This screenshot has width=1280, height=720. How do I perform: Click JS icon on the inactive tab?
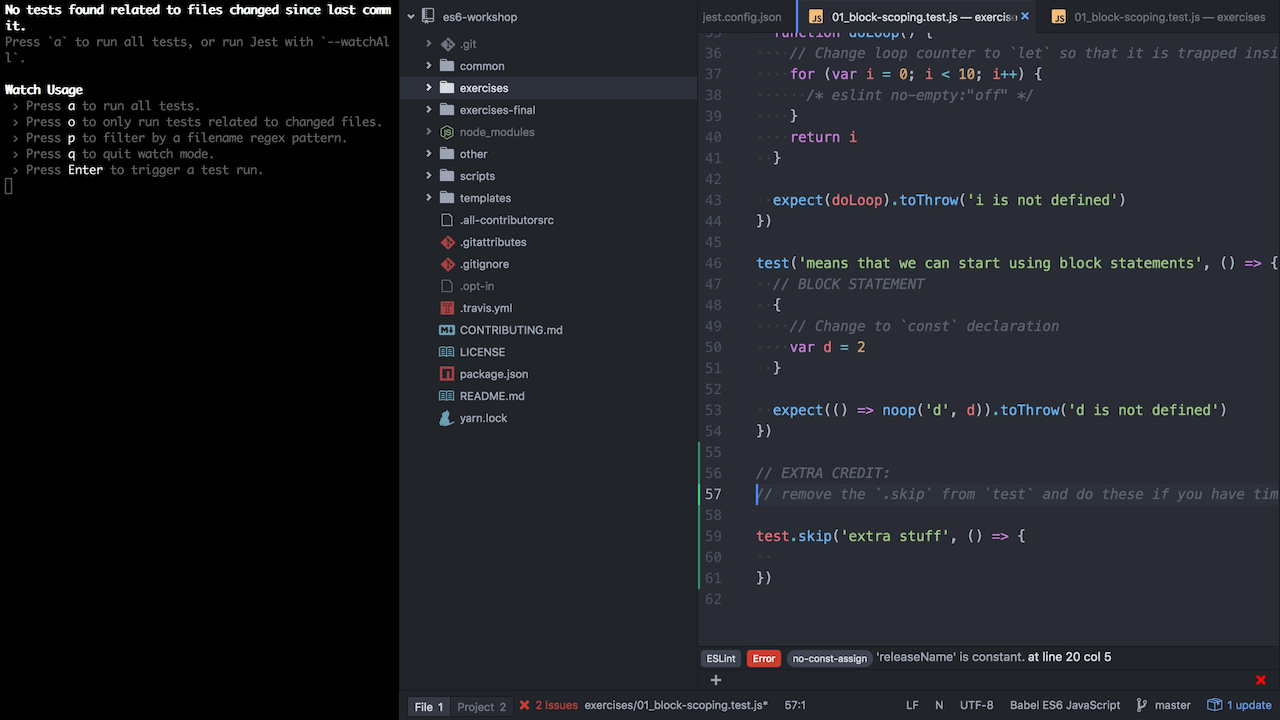1058,17
